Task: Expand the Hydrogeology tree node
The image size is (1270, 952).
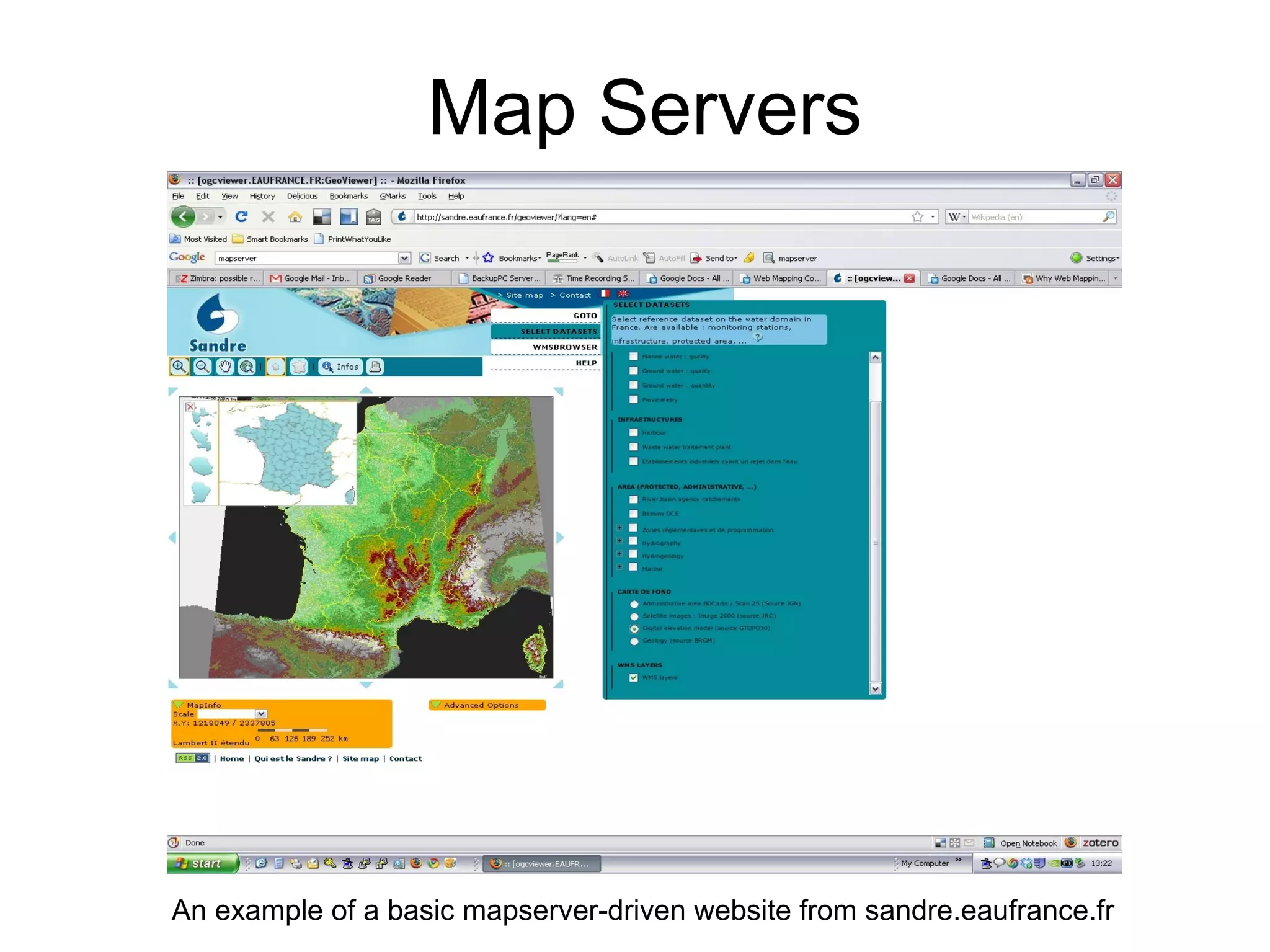Action: 619,554
